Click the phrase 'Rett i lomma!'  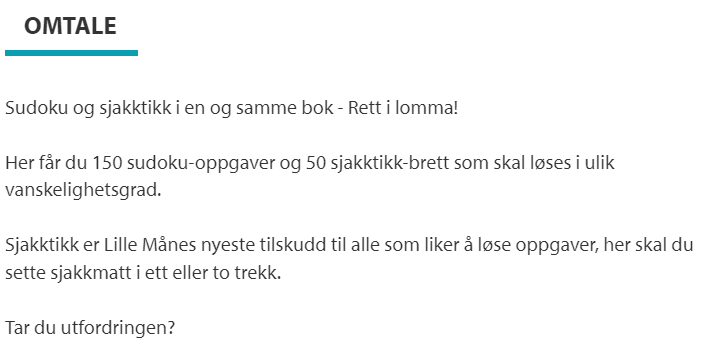[x=403, y=108]
